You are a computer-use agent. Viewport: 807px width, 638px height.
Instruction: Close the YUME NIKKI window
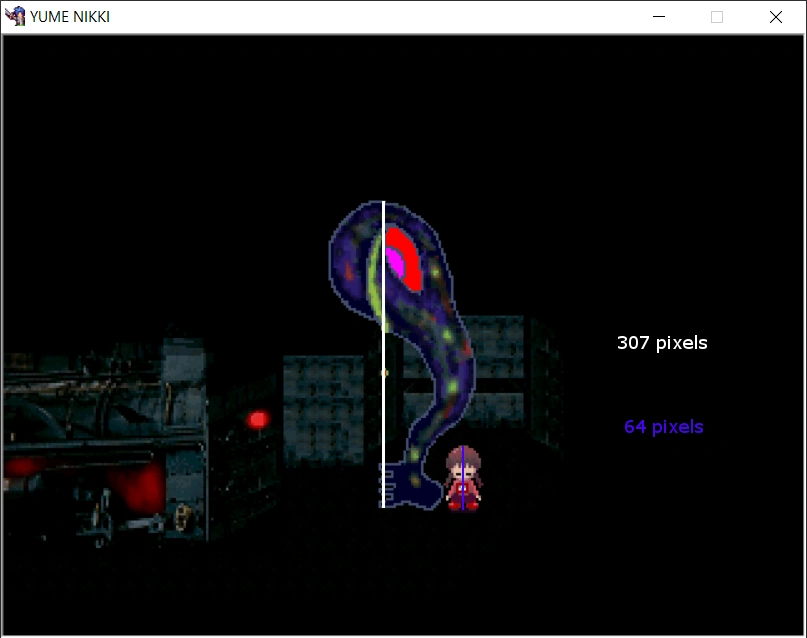(776, 17)
